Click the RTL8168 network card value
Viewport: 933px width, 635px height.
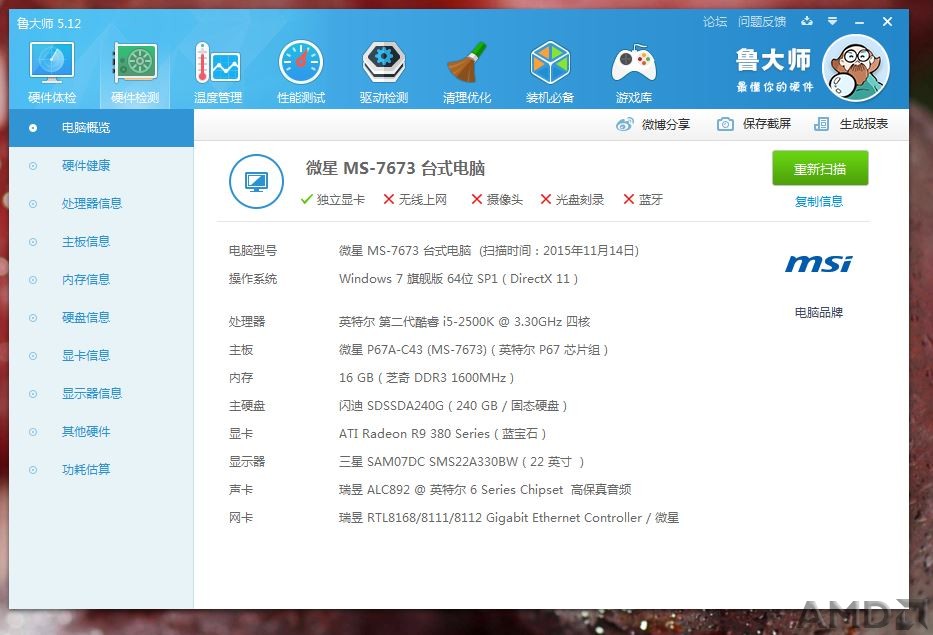point(509,518)
